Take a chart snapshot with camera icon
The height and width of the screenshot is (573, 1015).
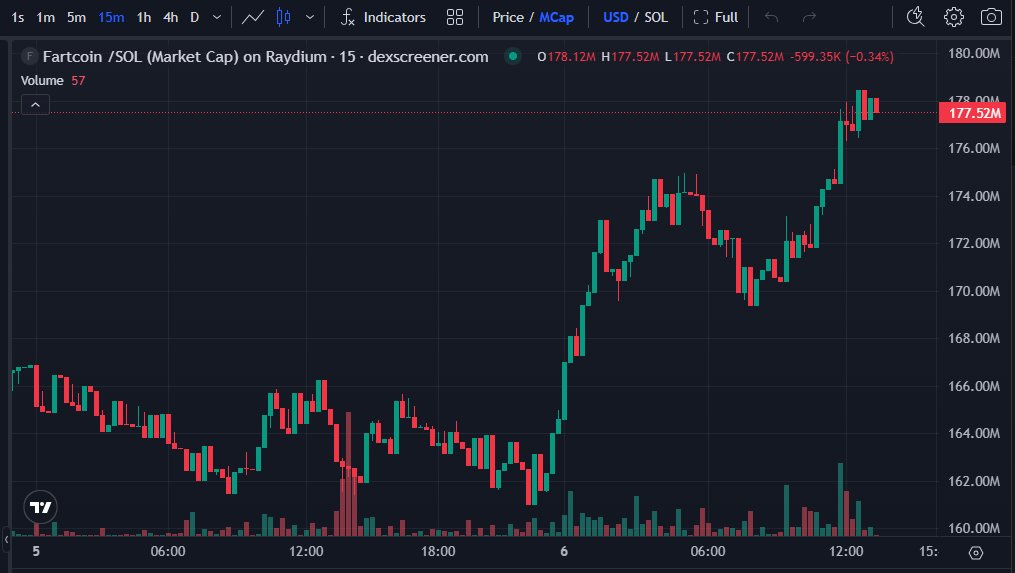click(x=991, y=17)
